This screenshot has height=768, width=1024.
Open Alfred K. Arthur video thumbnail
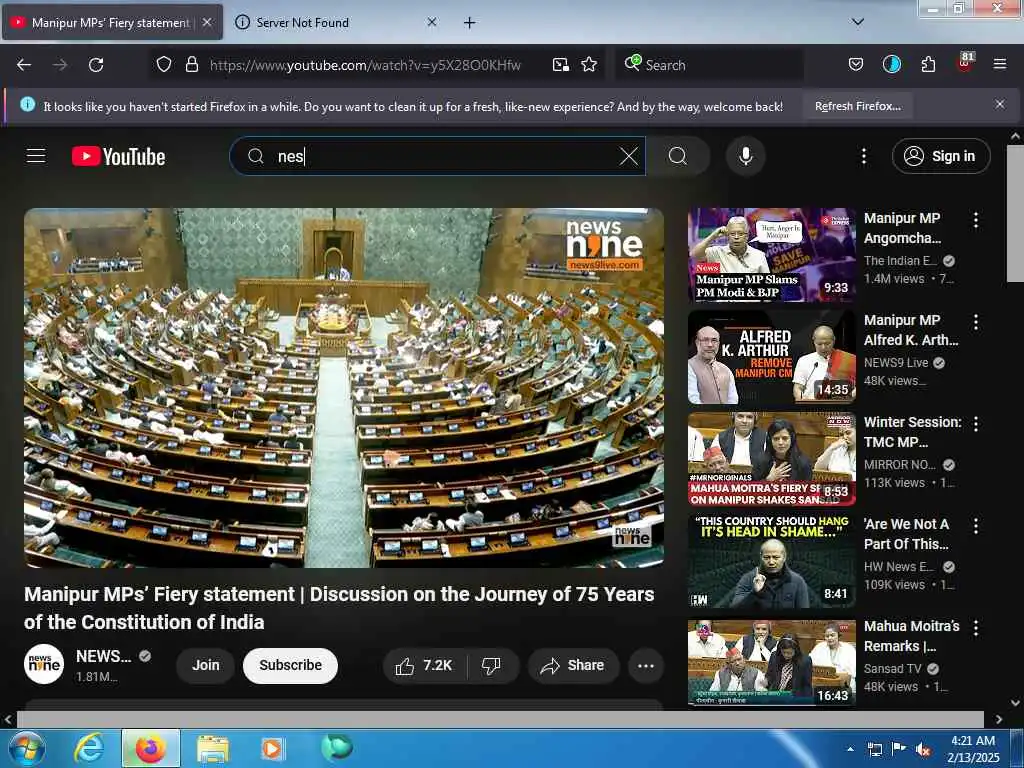[x=771, y=357]
